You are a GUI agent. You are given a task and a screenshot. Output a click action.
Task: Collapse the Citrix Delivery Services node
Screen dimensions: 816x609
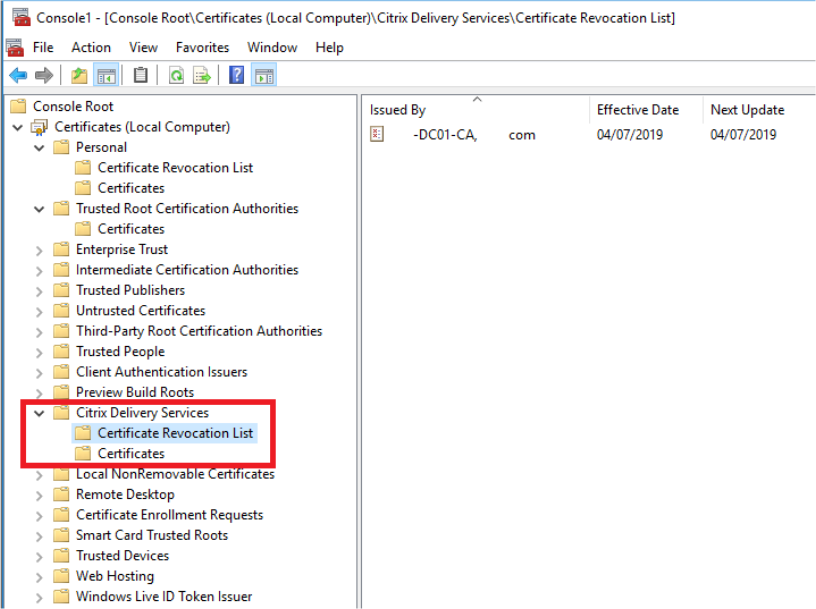(38, 412)
